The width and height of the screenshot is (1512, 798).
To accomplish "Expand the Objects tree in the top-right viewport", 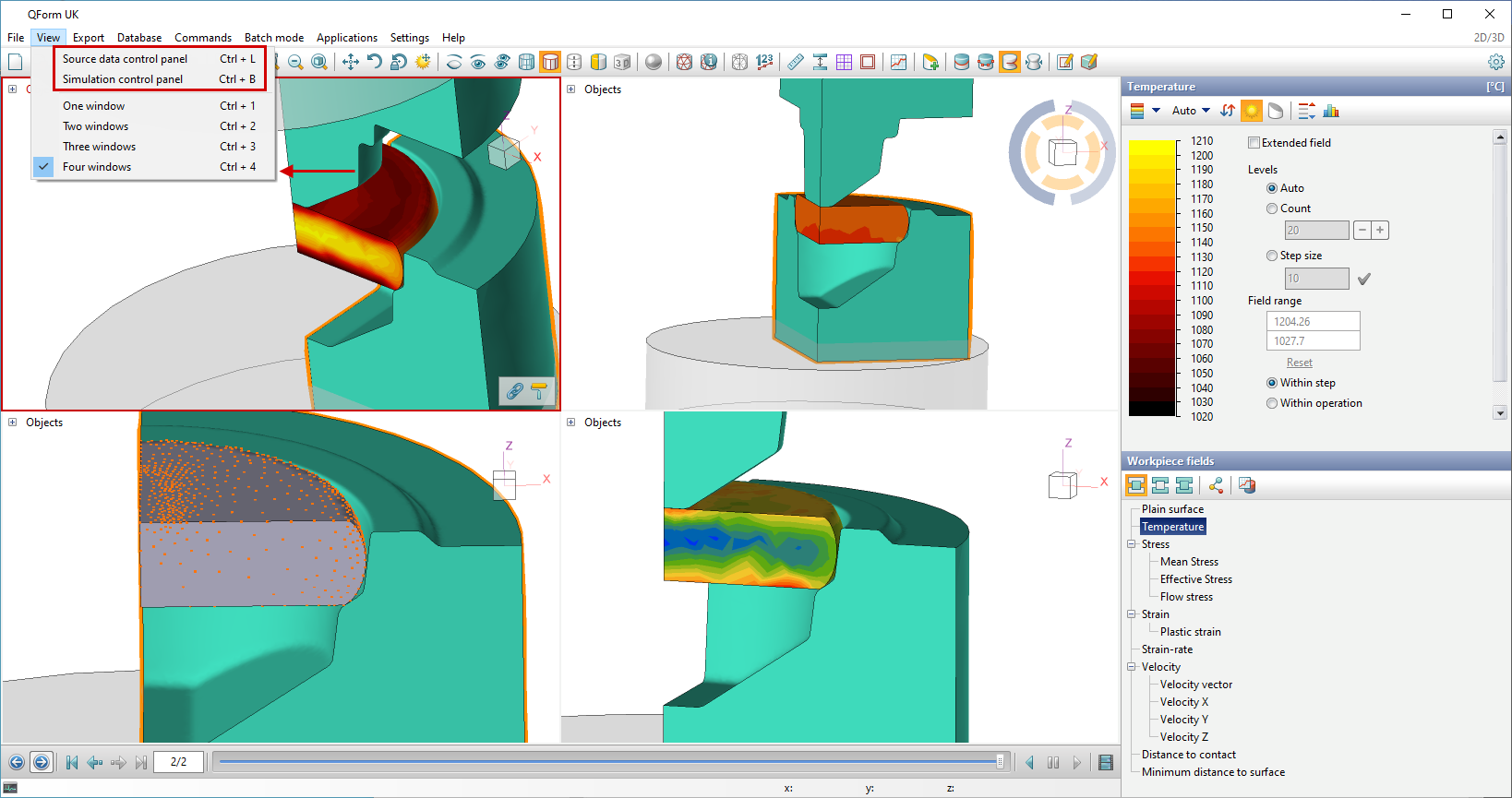I will pyautogui.click(x=570, y=89).
